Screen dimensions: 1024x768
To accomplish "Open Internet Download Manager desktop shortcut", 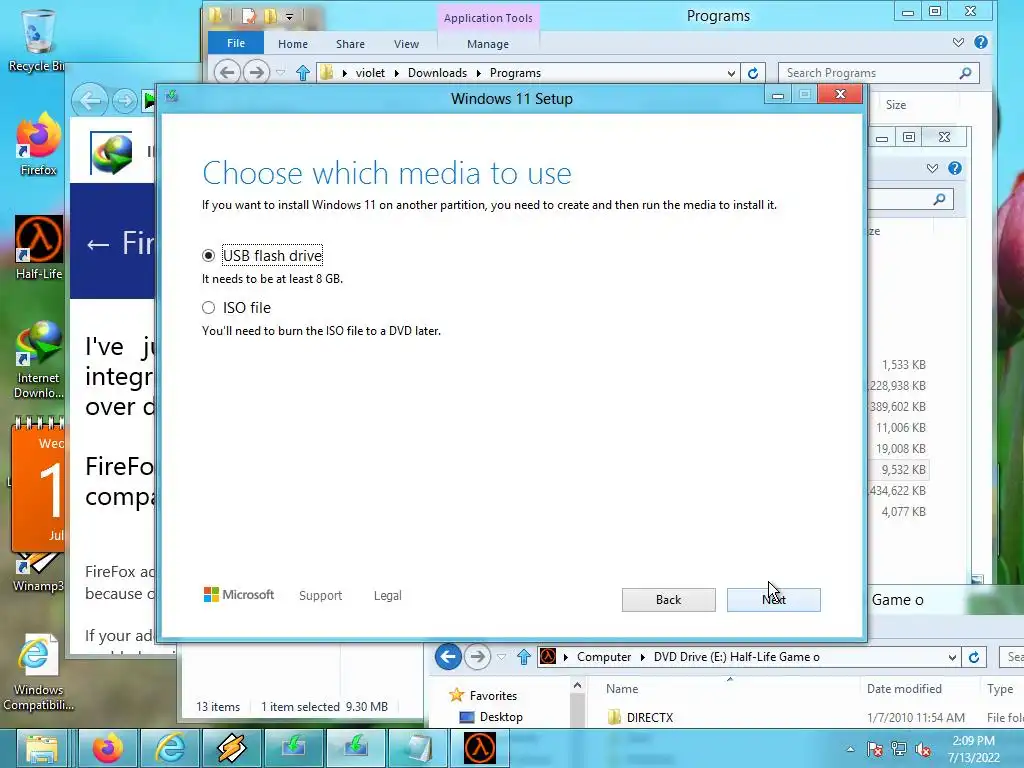I will coord(38,360).
